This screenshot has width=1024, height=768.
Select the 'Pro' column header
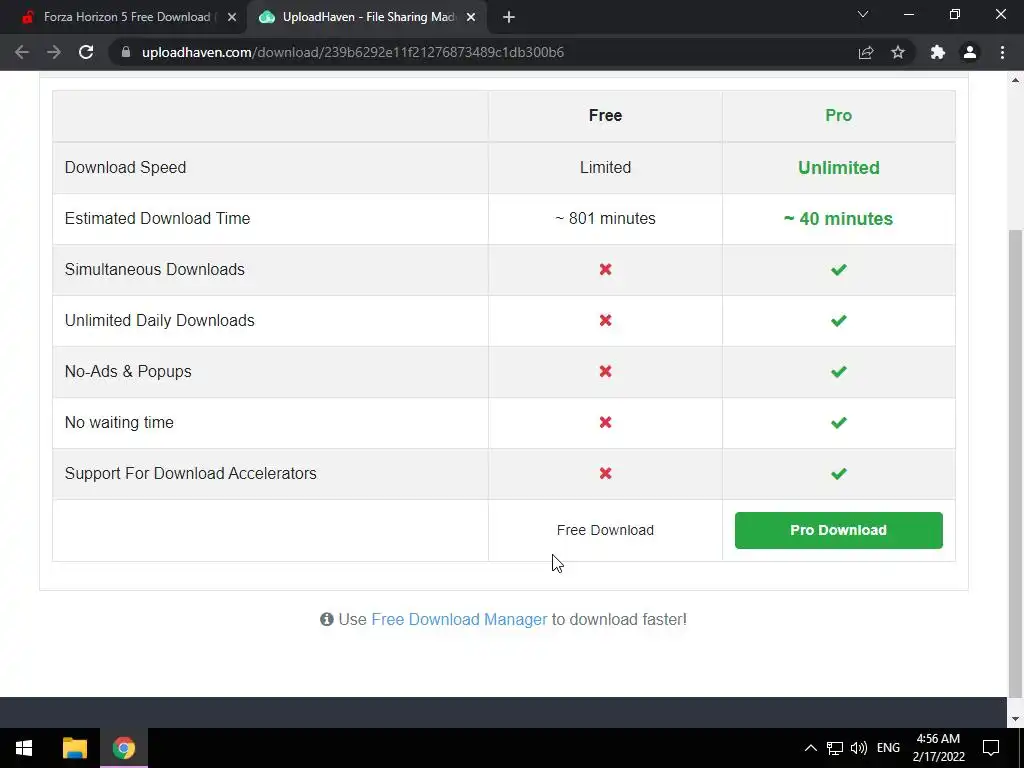[x=839, y=116]
